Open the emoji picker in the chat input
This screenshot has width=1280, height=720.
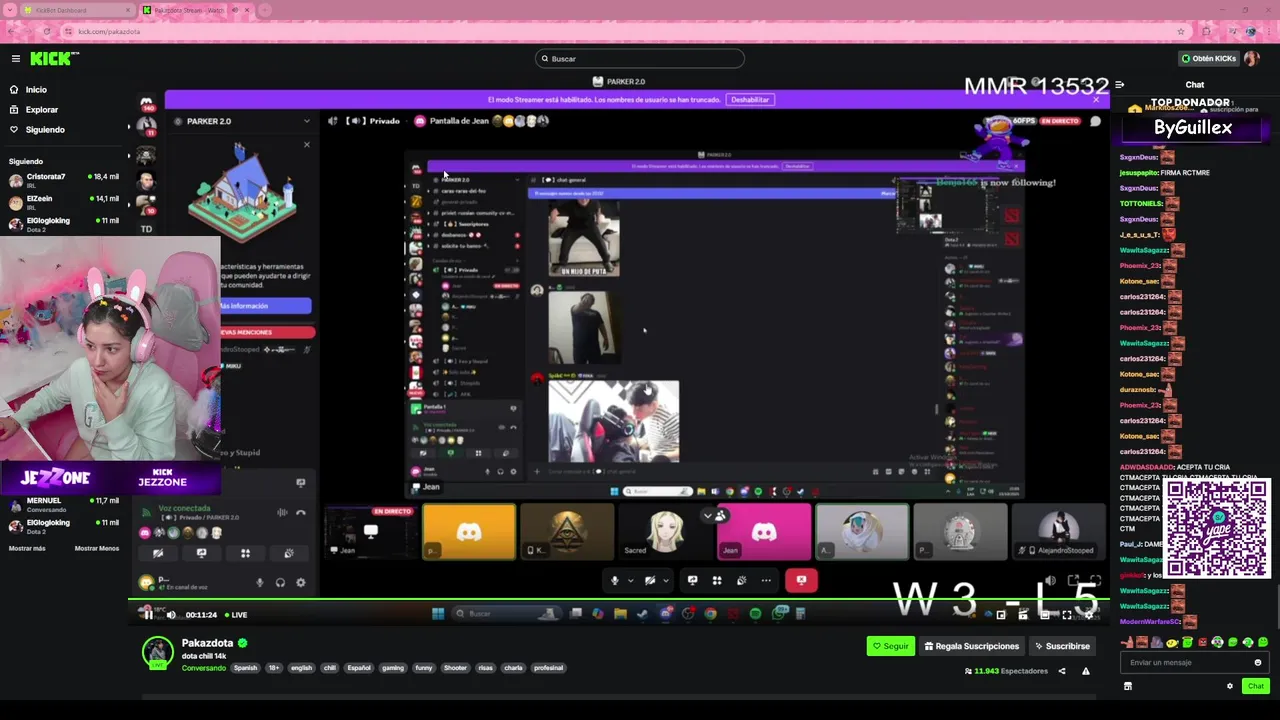[x=1257, y=662]
